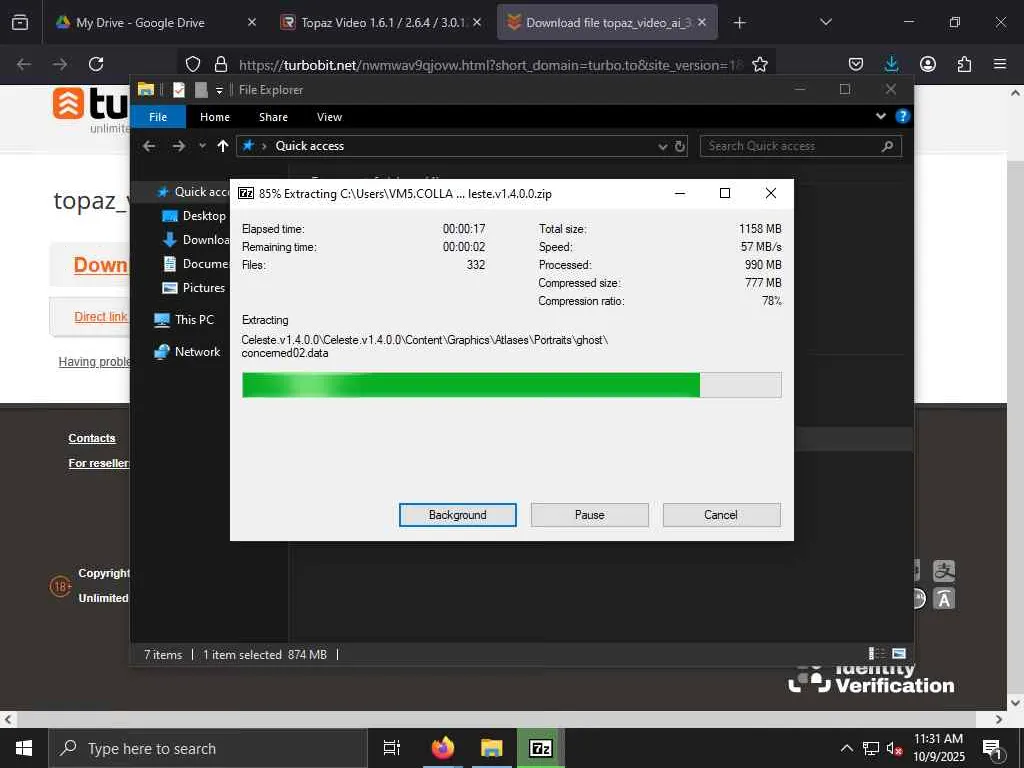The width and height of the screenshot is (1024, 768).
Task: Select Desktop in navigation pane
Action: pyautogui.click(x=195, y=216)
